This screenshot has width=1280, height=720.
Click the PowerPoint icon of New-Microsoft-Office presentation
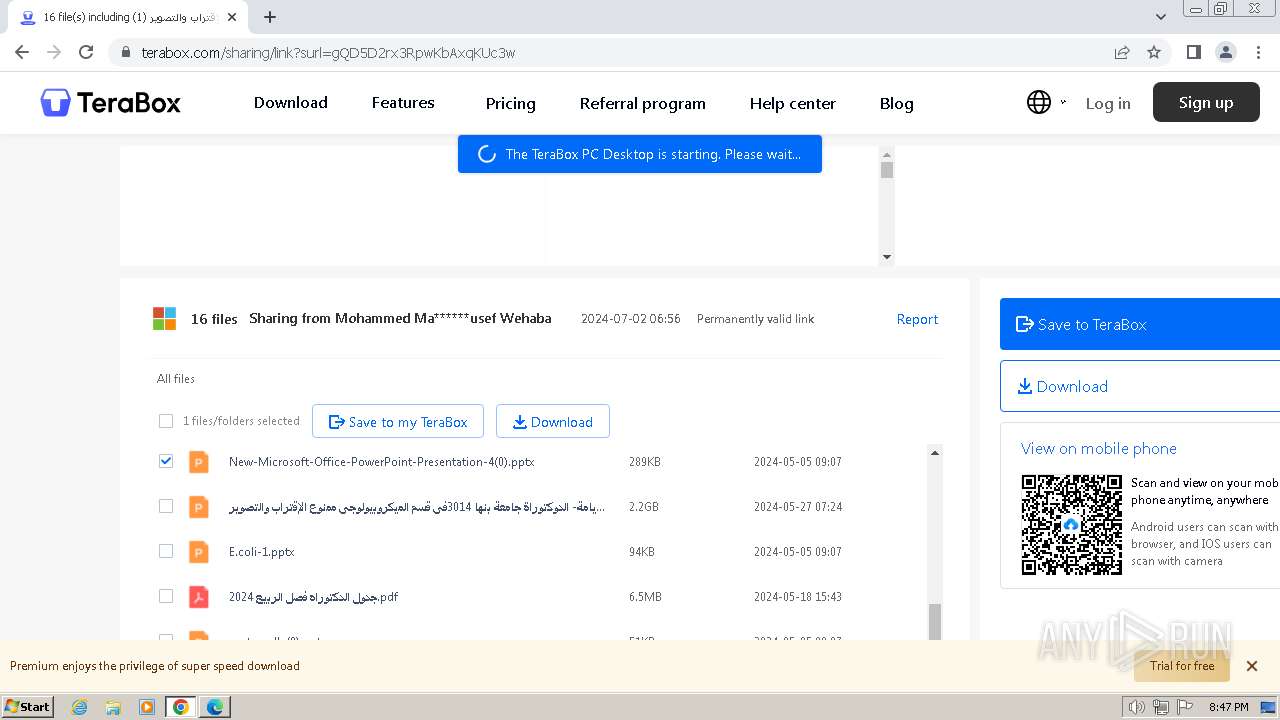click(x=199, y=462)
